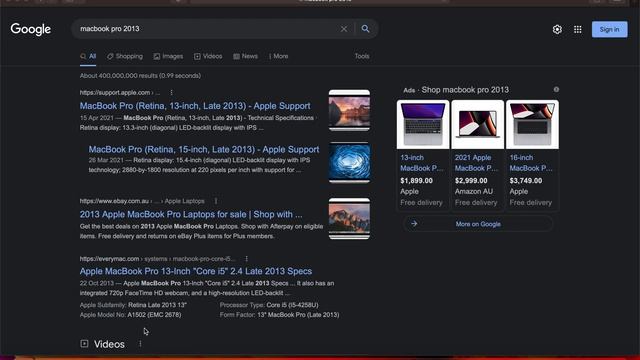
Task: Switch to the News tab
Action: coord(245,56)
